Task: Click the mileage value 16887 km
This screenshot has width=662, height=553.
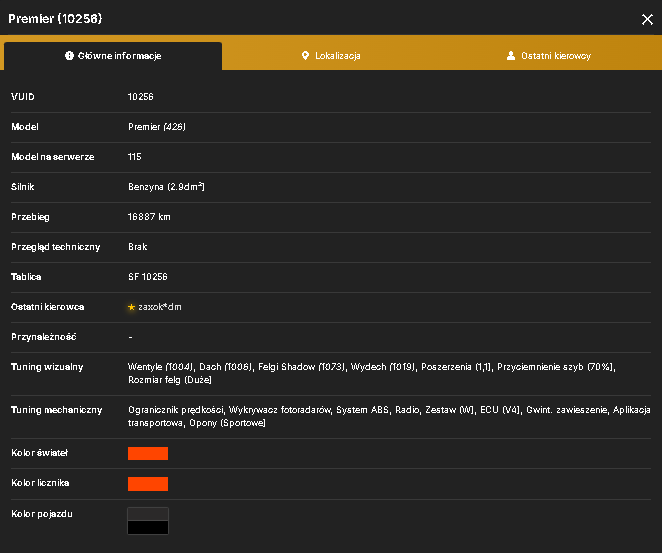Action: pyautogui.click(x=149, y=217)
